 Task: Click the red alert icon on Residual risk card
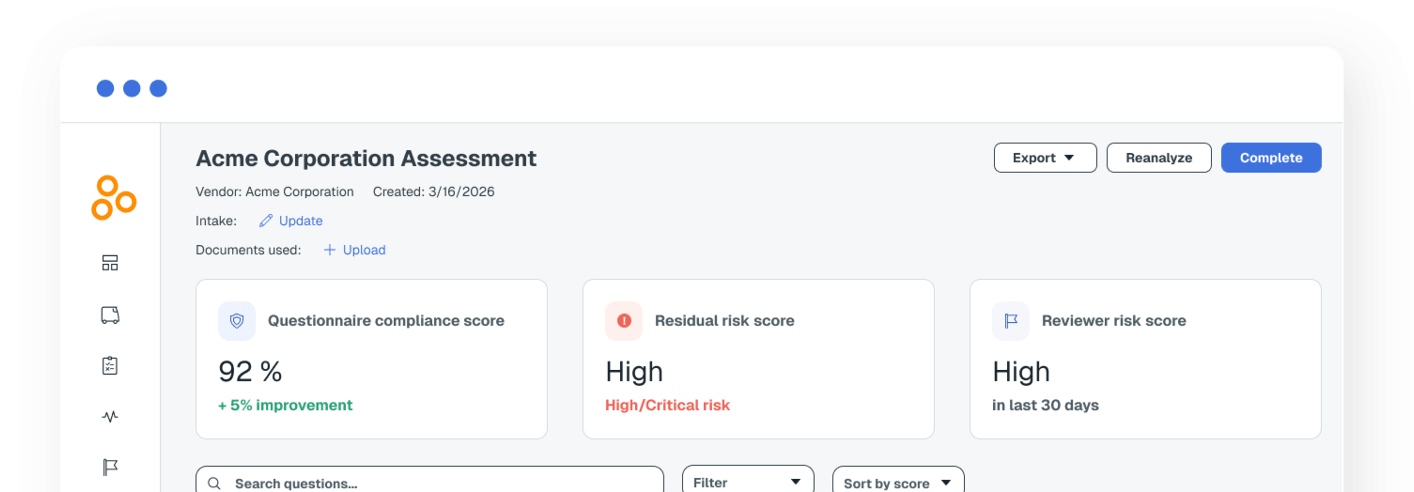click(x=624, y=321)
